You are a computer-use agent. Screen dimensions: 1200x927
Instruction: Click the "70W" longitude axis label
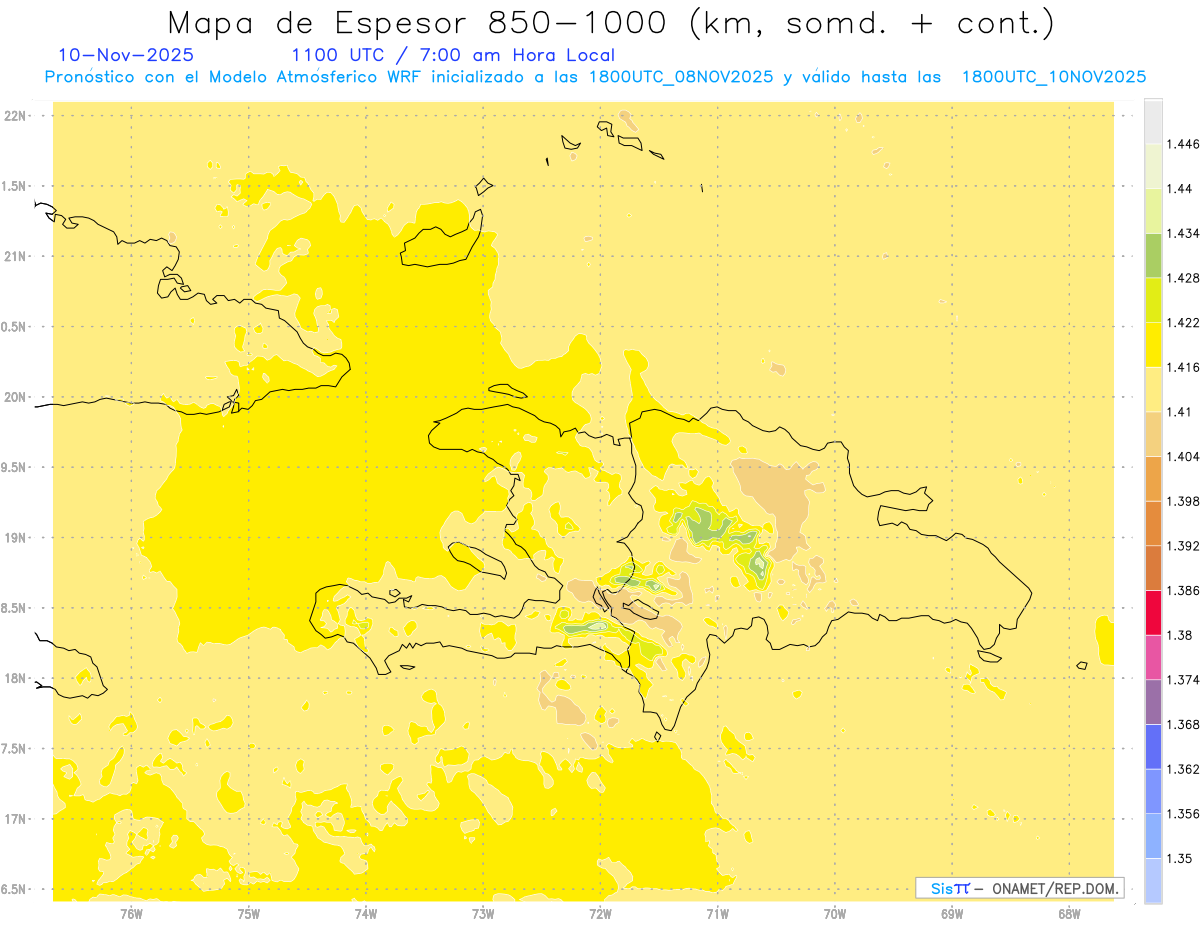pyautogui.click(x=834, y=914)
